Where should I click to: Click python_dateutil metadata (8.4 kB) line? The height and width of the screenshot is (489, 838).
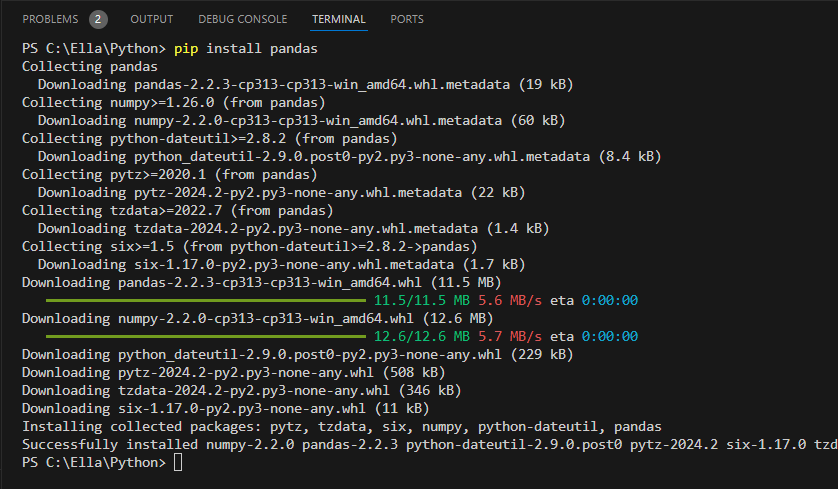point(350,157)
